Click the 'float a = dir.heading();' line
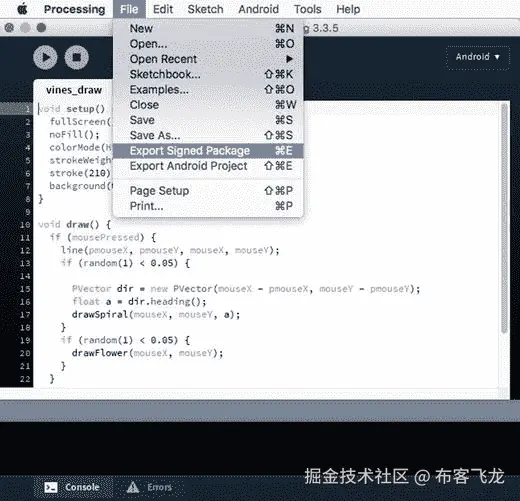 [139, 302]
